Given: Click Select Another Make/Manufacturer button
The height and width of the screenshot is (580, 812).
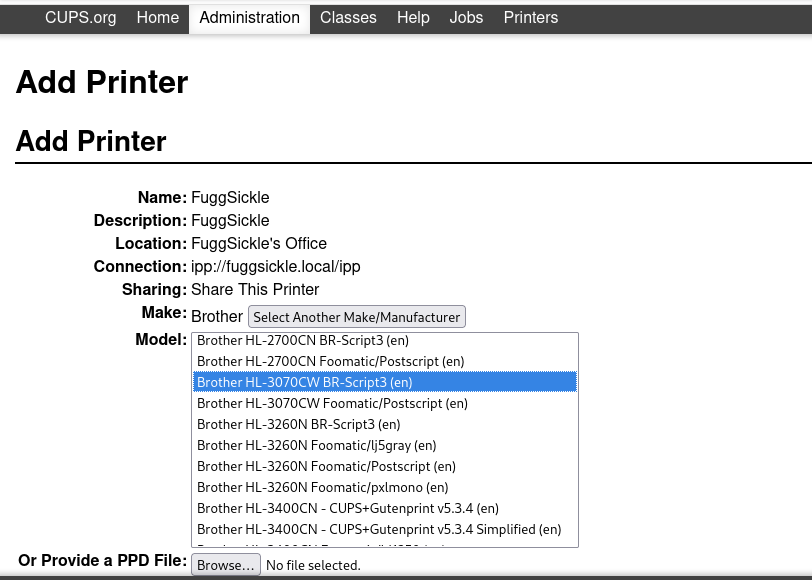Looking at the screenshot, I should click(x=357, y=317).
